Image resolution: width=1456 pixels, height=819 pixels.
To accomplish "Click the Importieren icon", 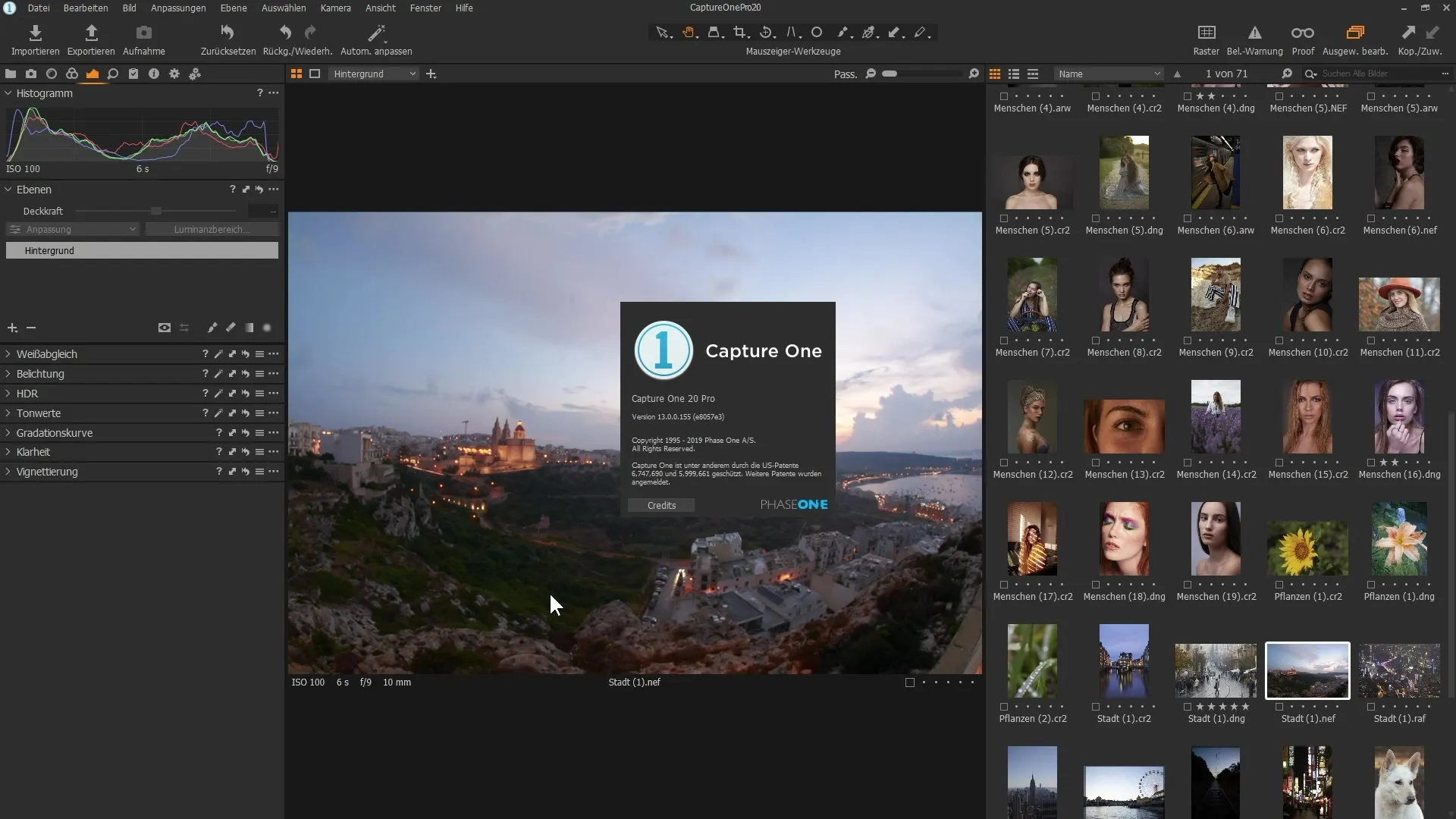I will click(x=35, y=33).
